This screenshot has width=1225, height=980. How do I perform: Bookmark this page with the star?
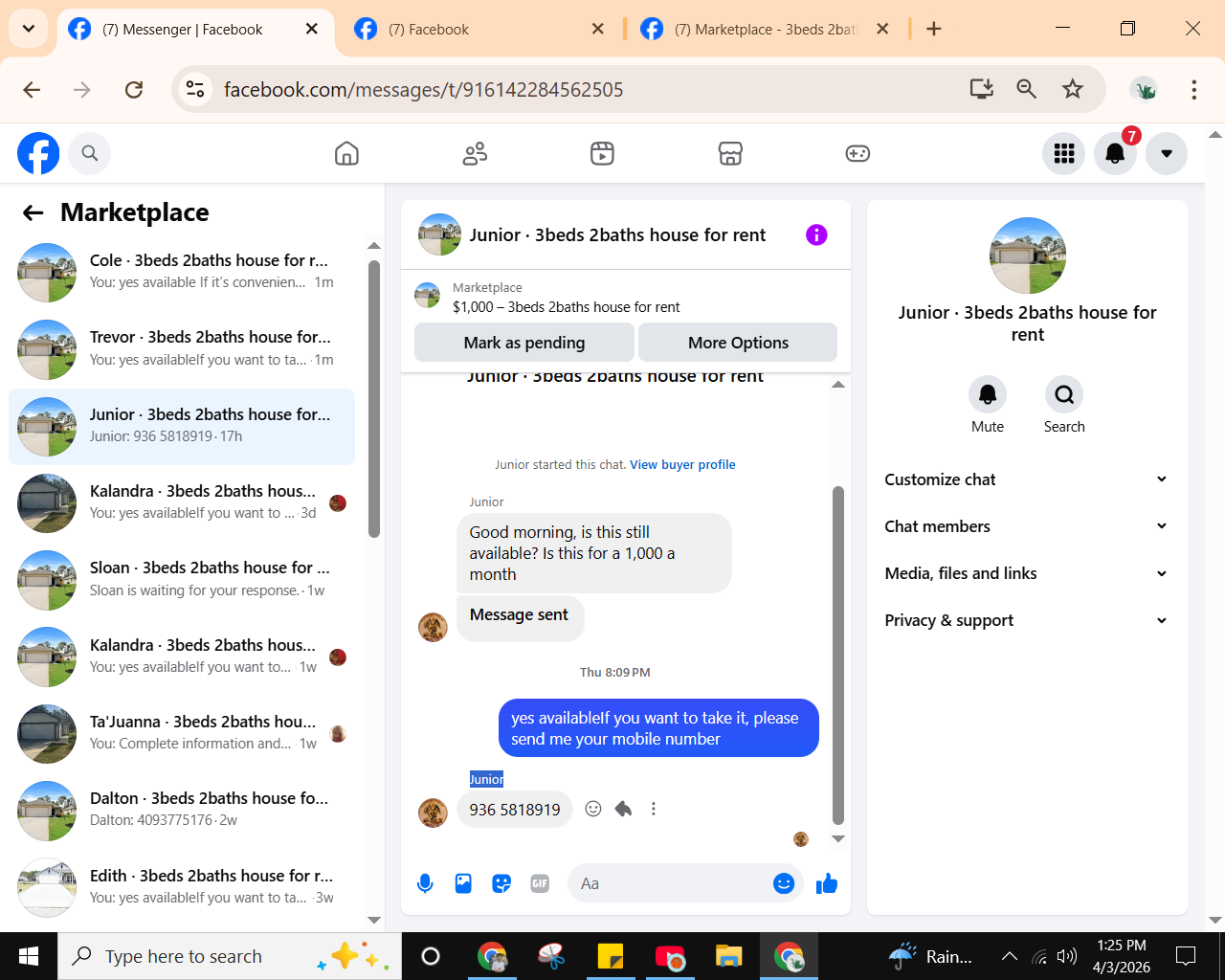(1073, 89)
